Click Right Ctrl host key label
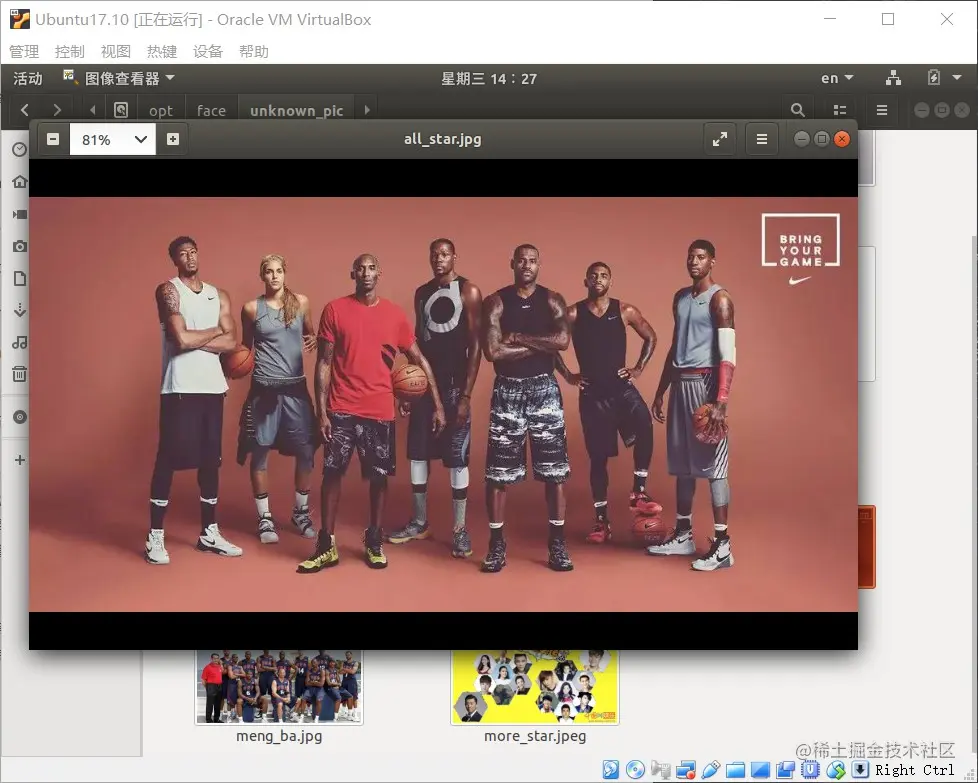The width and height of the screenshot is (978, 783). 914,770
